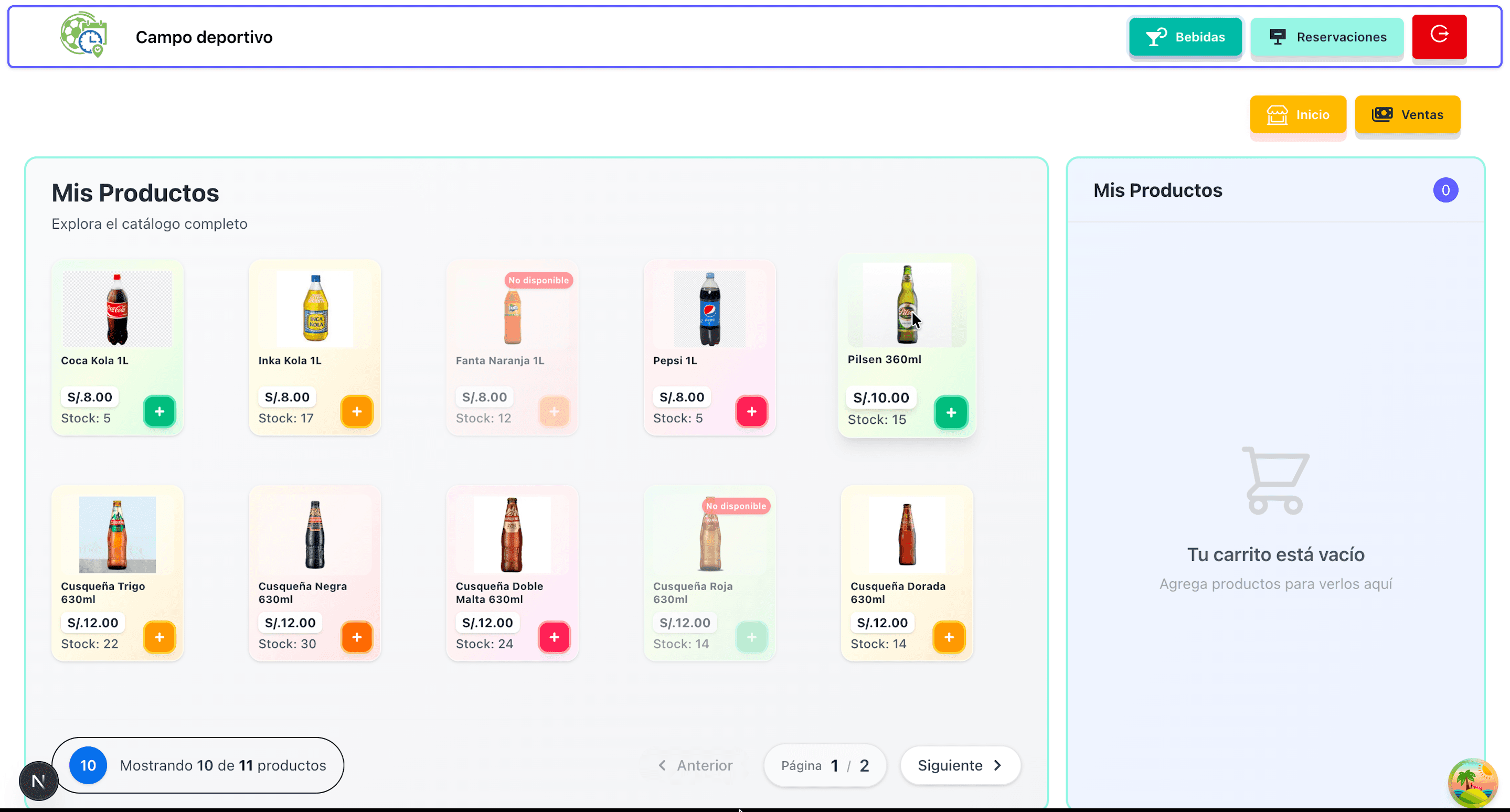Click the Anterior pagination button
The height and width of the screenshot is (812, 1510).
tap(695, 765)
